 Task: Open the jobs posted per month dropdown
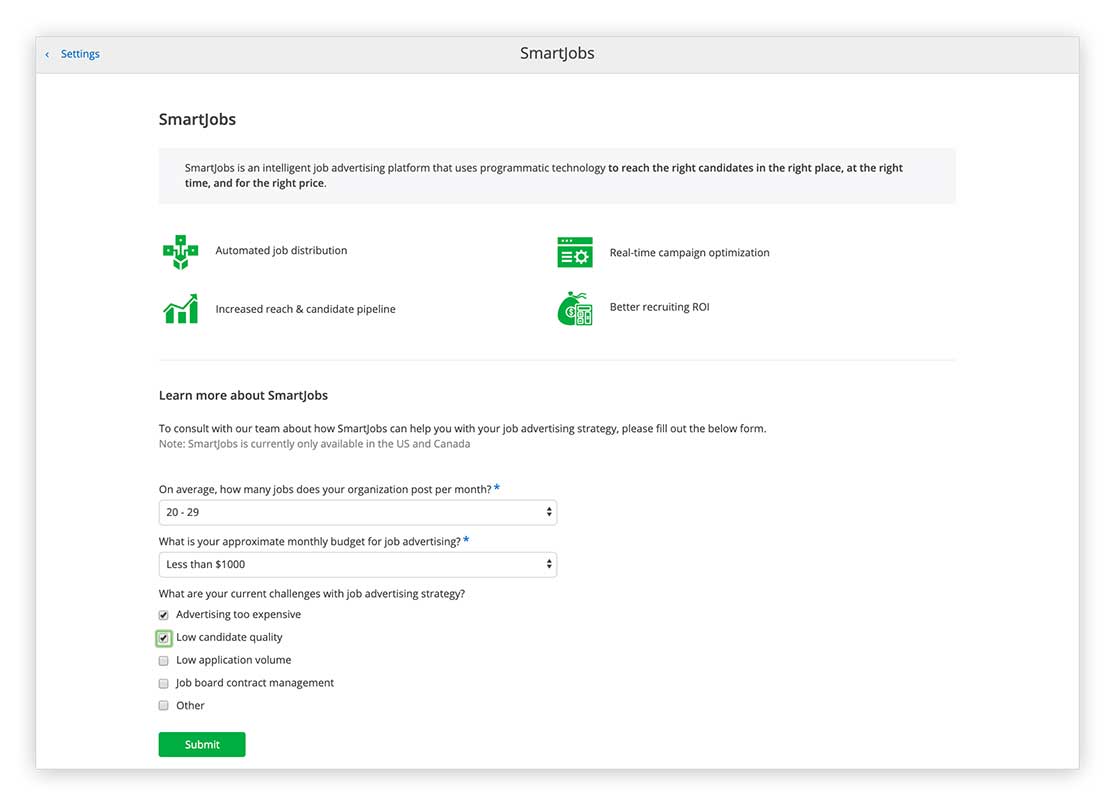tap(357, 512)
